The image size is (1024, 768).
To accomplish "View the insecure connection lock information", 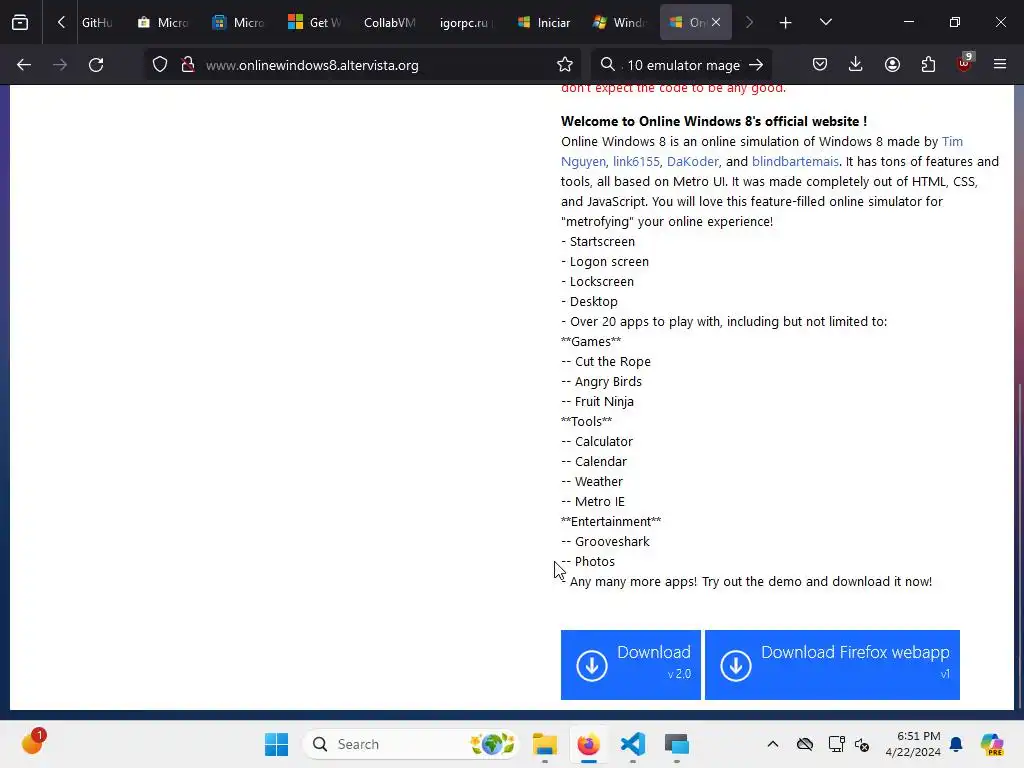I will point(187,65).
